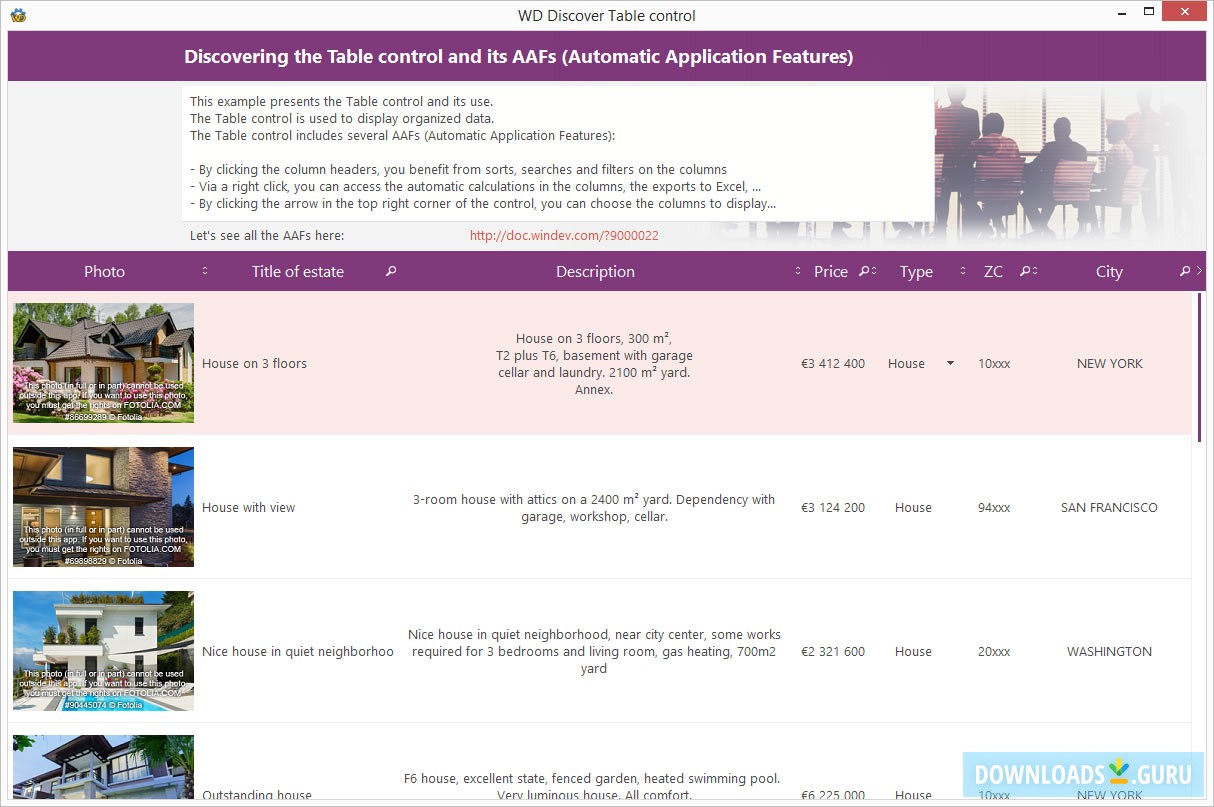Select photo of House on 3 floors
The image size is (1214, 807).
(x=103, y=363)
